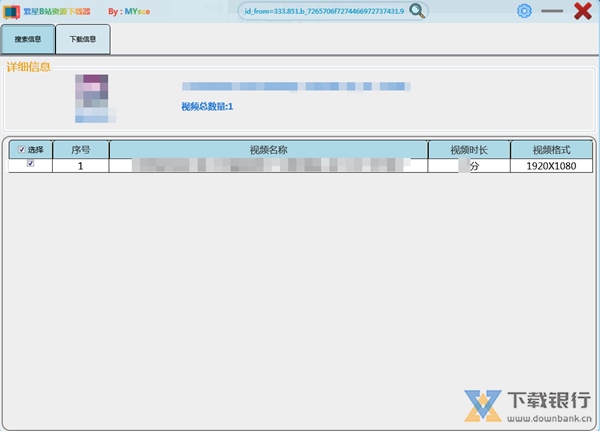Click the 视频总数量:1 label
Image resolution: width=600 pixels, height=431 pixels.
click(x=207, y=106)
